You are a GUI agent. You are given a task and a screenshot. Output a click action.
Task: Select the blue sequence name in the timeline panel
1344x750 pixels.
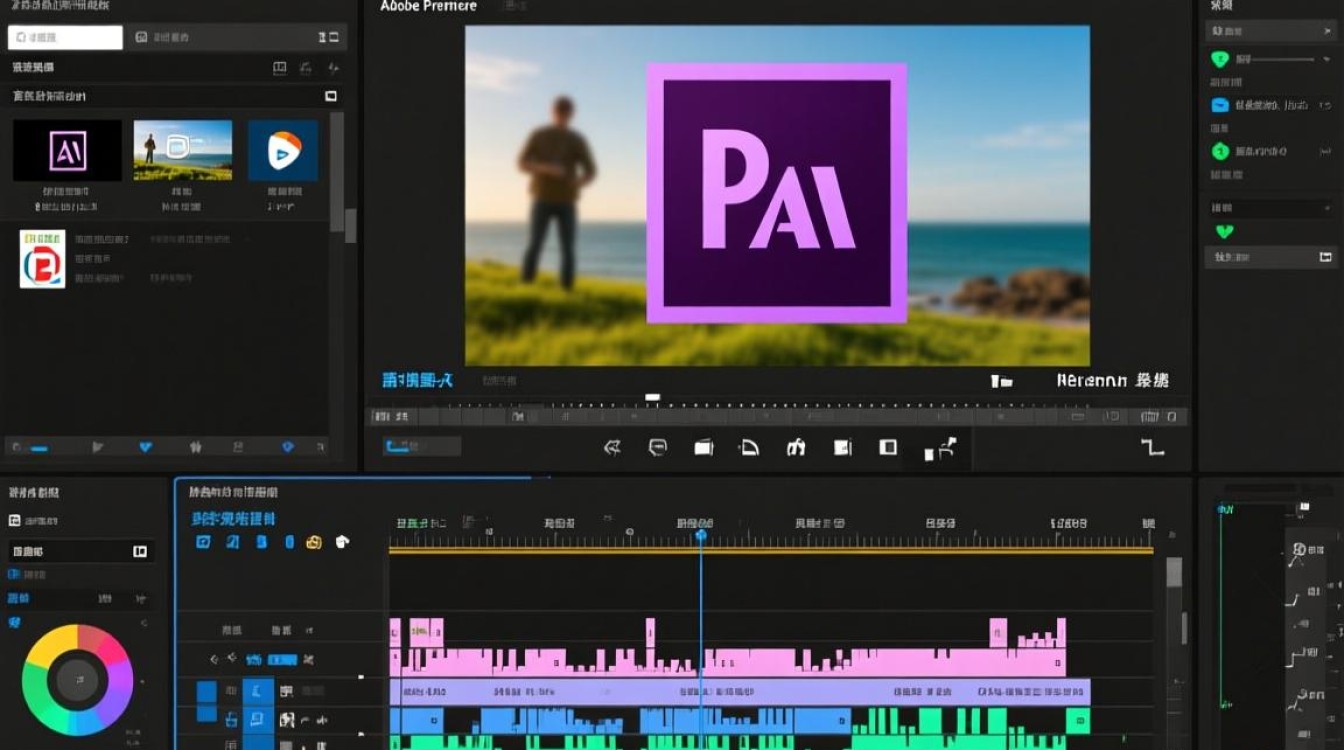tap(233, 519)
